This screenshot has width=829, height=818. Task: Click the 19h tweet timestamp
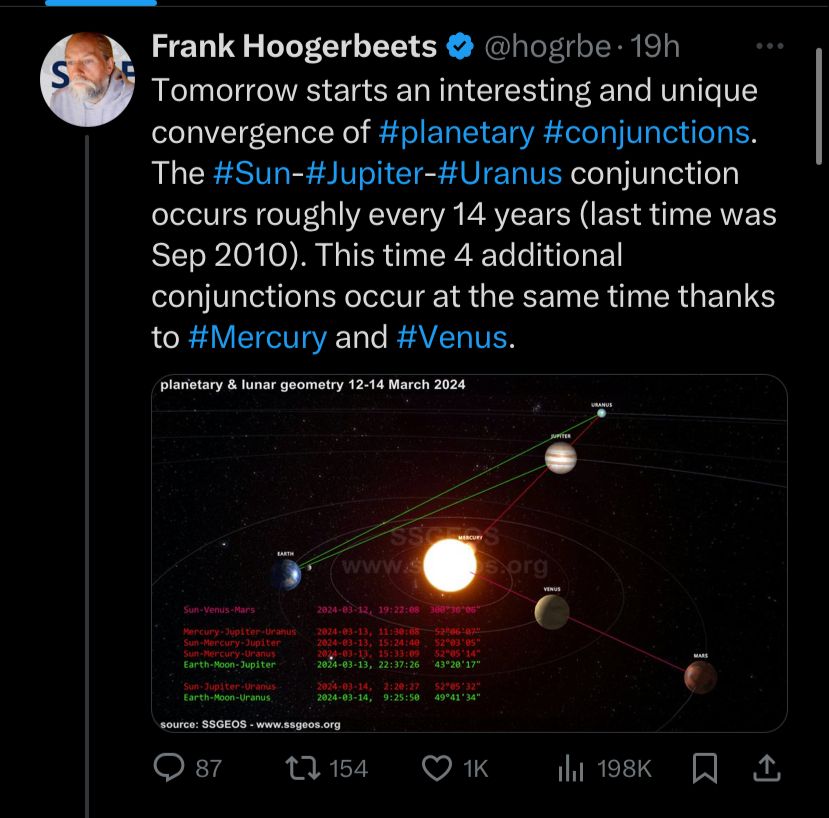coord(655,47)
